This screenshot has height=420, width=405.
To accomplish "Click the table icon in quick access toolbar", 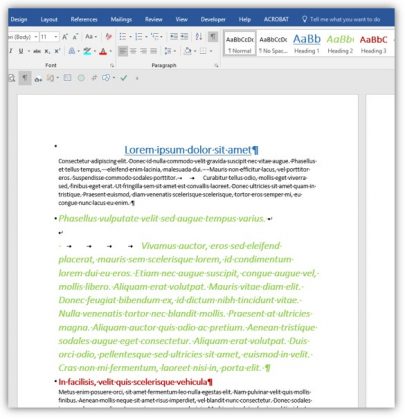I will click(68, 78).
